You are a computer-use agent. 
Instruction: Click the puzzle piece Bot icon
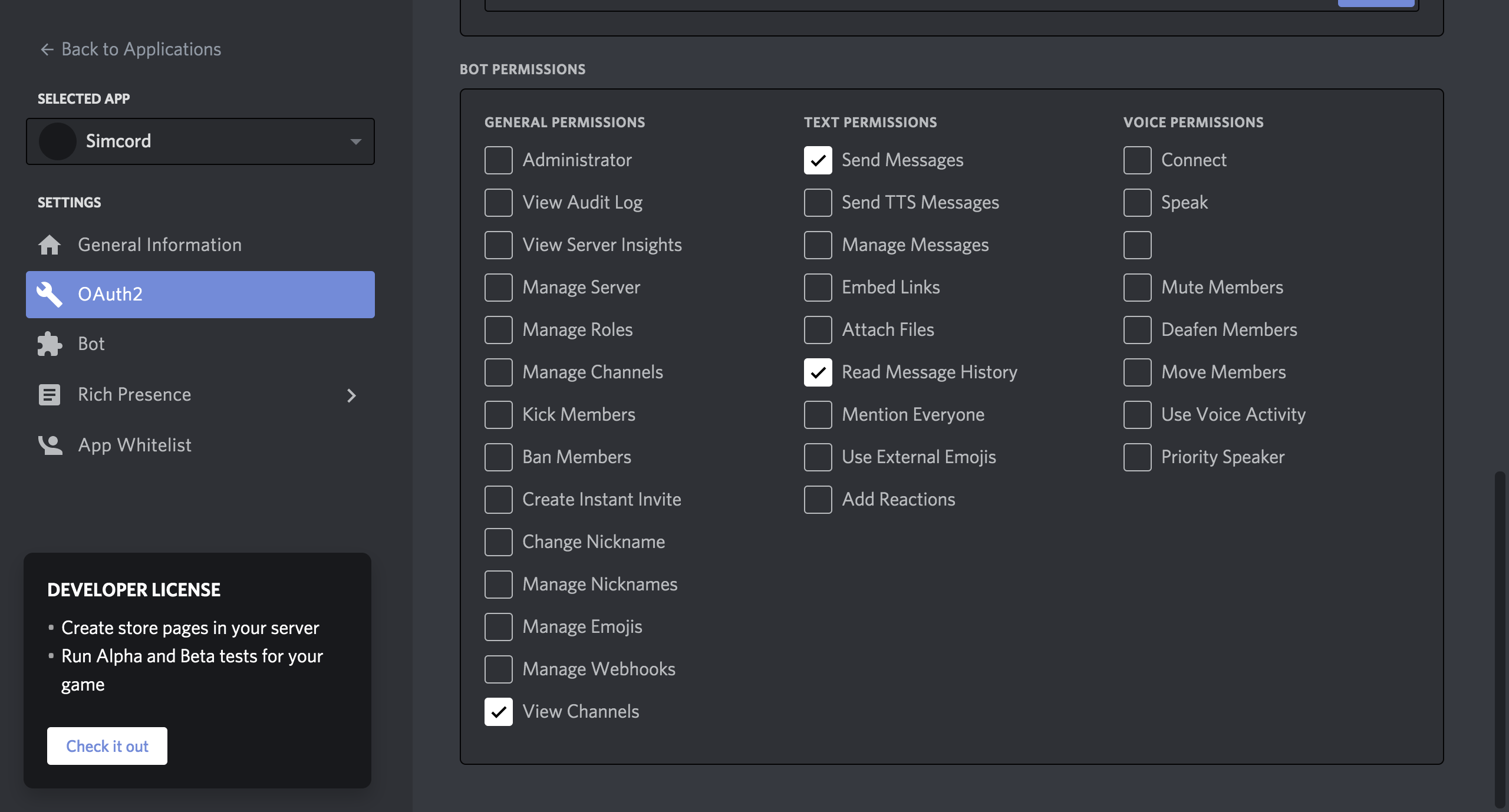click(x=50, y=344)
